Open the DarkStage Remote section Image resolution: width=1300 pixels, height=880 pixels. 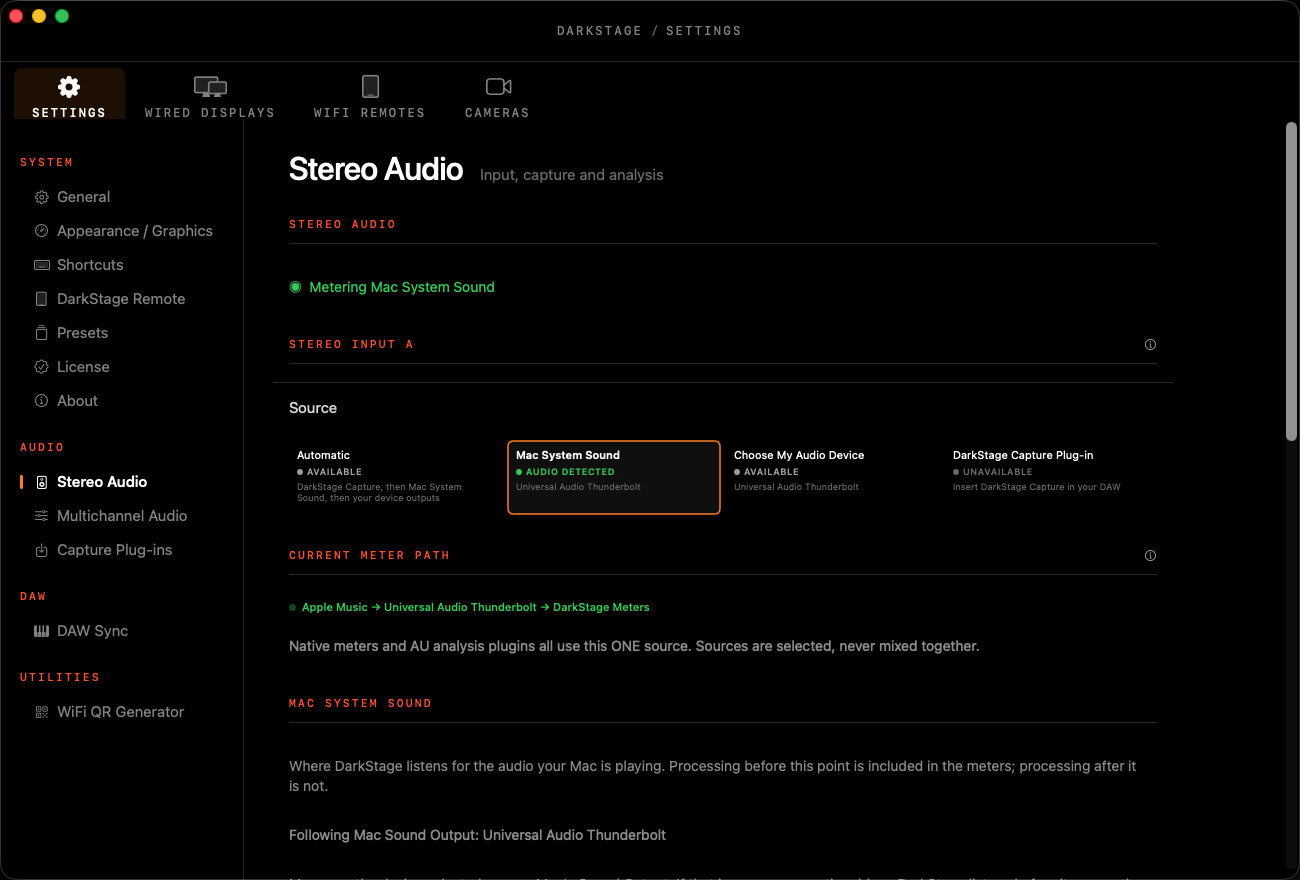pos(121,299)
